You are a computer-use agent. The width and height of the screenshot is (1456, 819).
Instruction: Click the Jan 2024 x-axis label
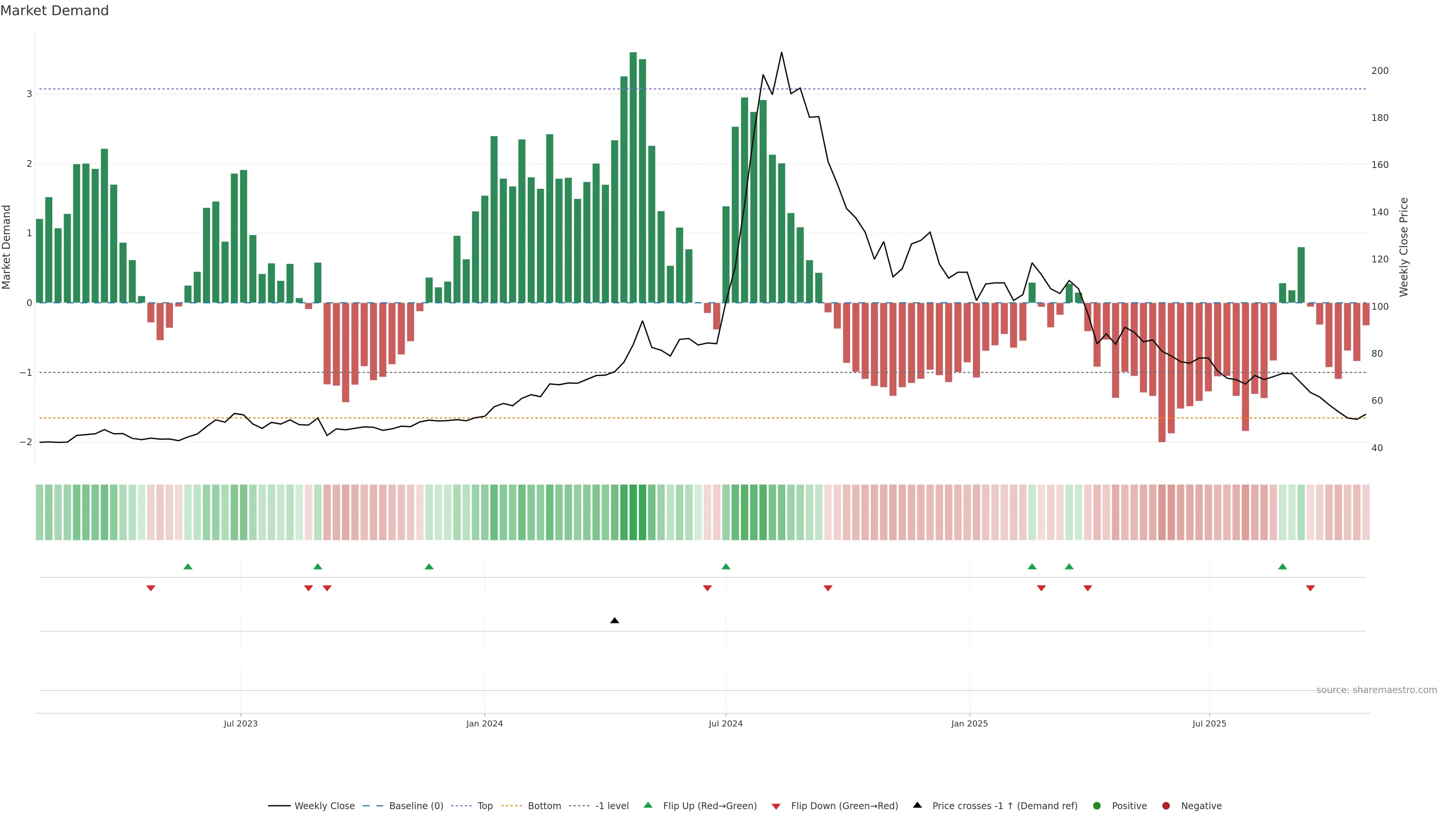pos(485,723)
